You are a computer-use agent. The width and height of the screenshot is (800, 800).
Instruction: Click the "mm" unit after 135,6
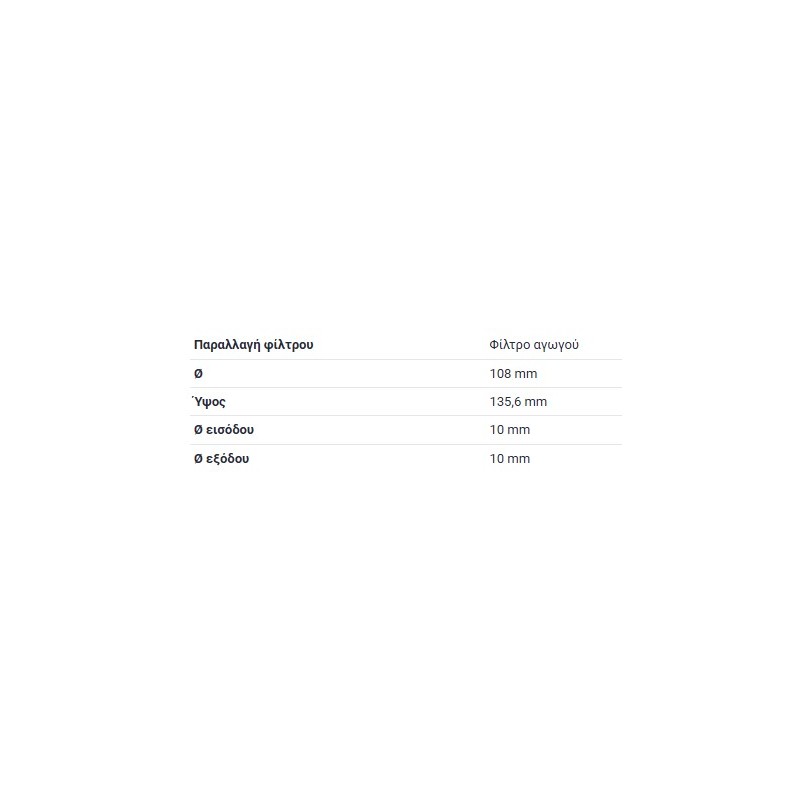click(536, 402)
